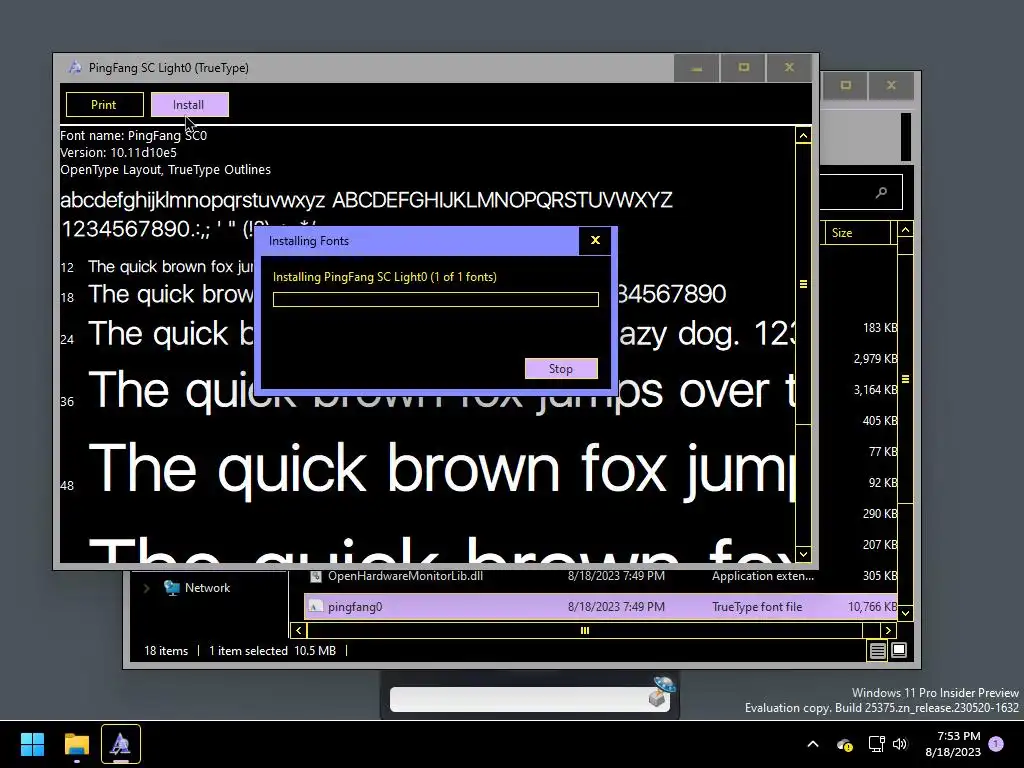
Task: Open the volume speaker tray icon
Action: [x=900, y=744]
